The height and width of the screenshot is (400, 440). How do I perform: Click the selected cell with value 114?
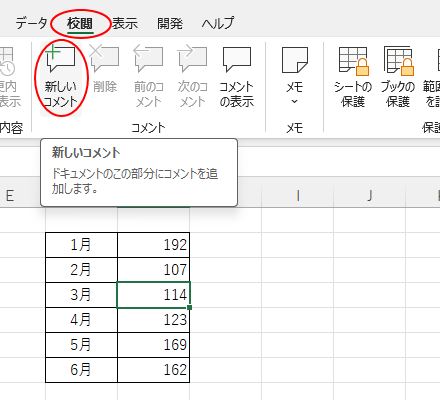click(x=154, y=295)
